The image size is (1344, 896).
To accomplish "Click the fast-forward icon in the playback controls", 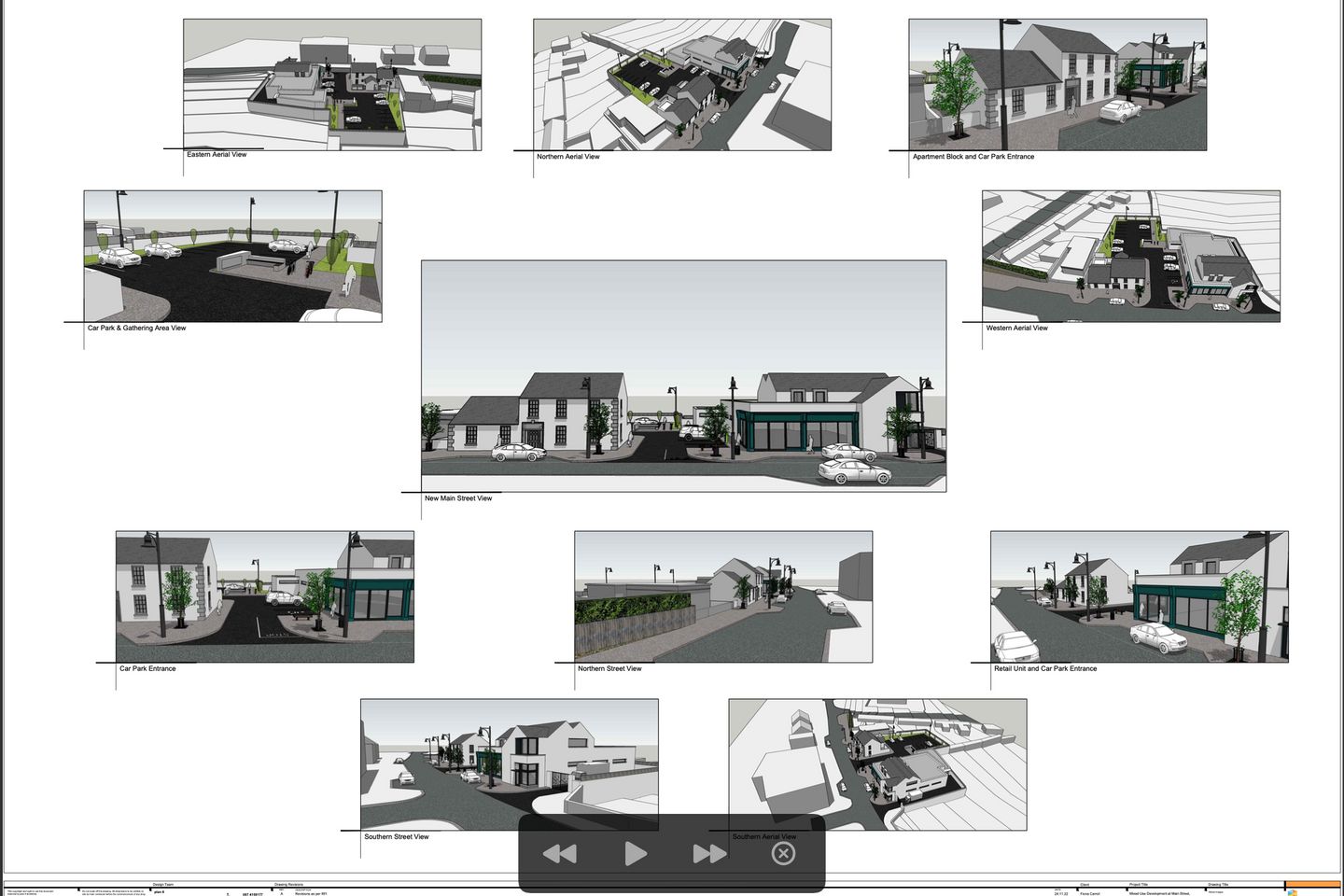I will (x=708, y=853).
